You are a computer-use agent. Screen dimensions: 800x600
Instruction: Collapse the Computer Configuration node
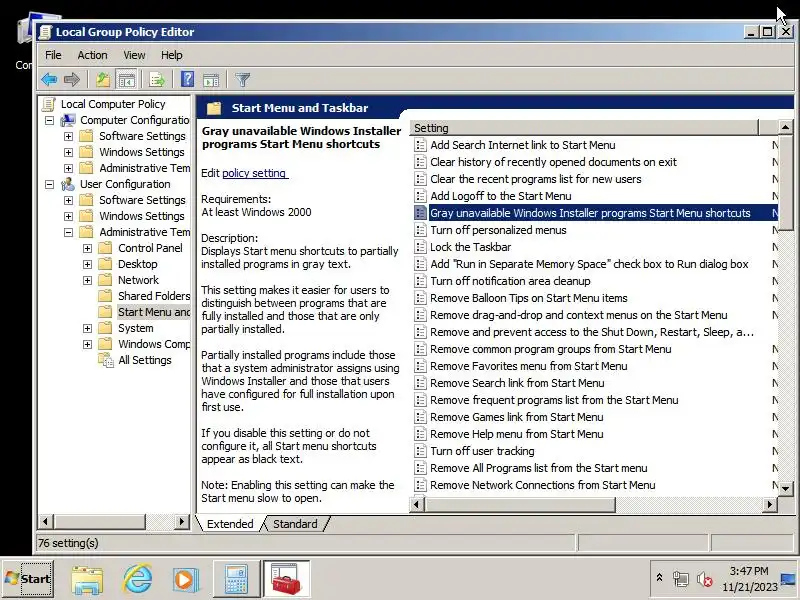coord(49,120)
